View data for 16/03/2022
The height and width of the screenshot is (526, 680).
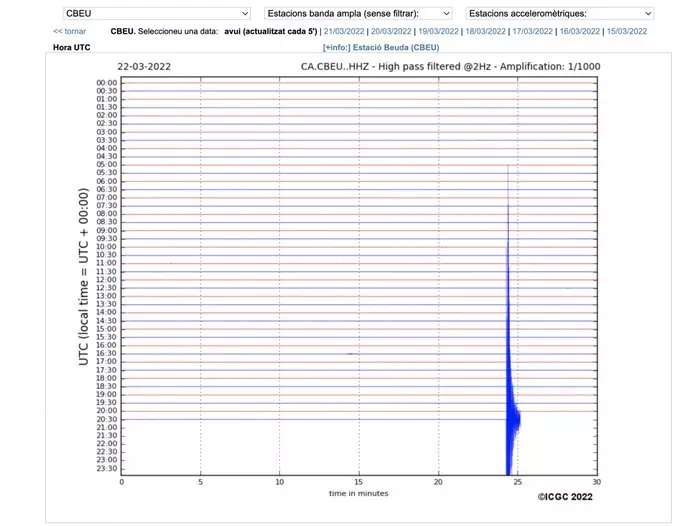pyautogui.click(x=579, y=31)
